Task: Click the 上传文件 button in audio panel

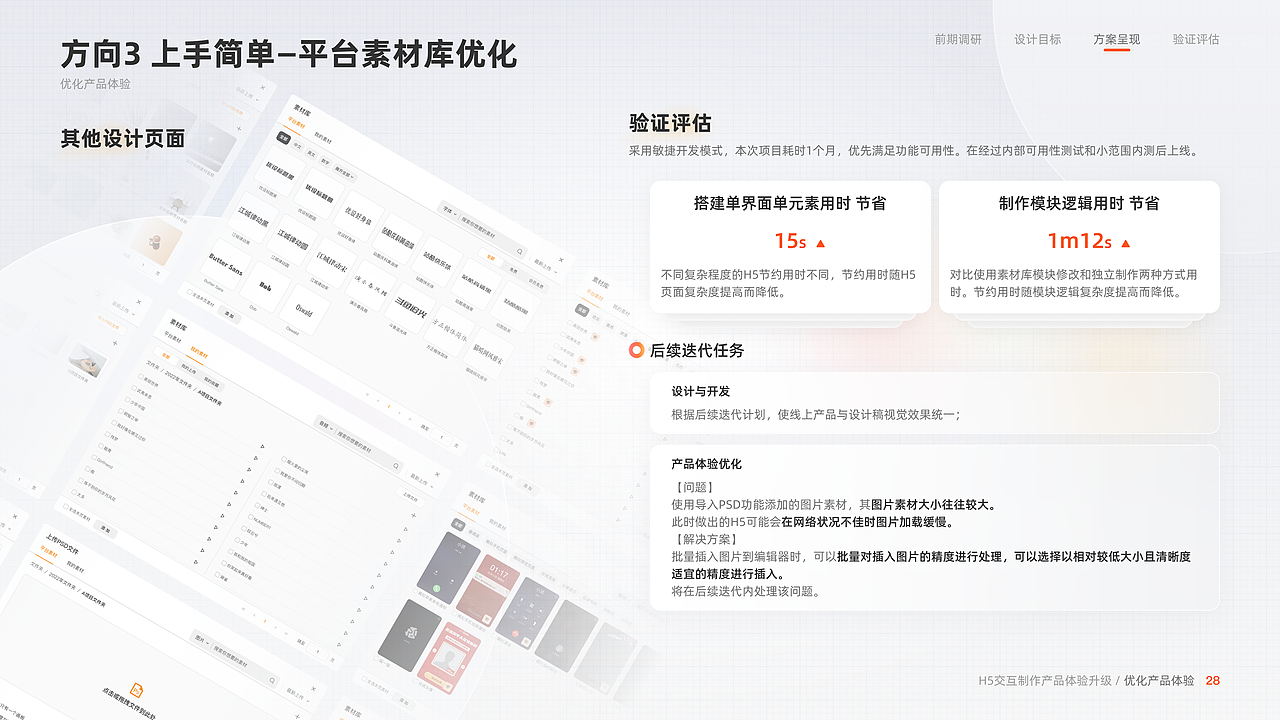Action: click(x=410, y=495)
